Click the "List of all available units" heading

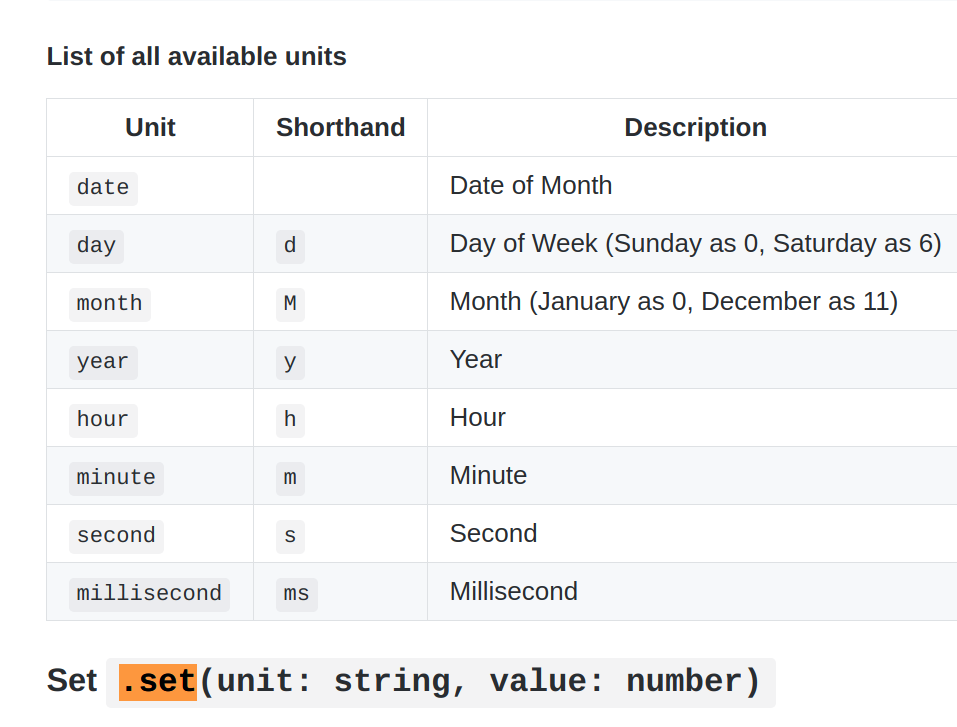[196, 57]
